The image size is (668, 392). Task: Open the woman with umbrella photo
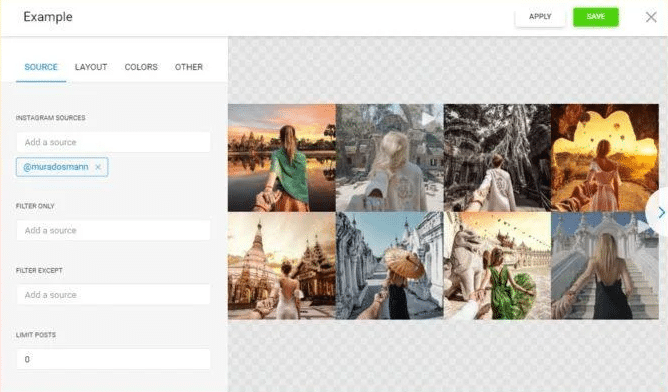pyautogui.click(x=389, y=266)
